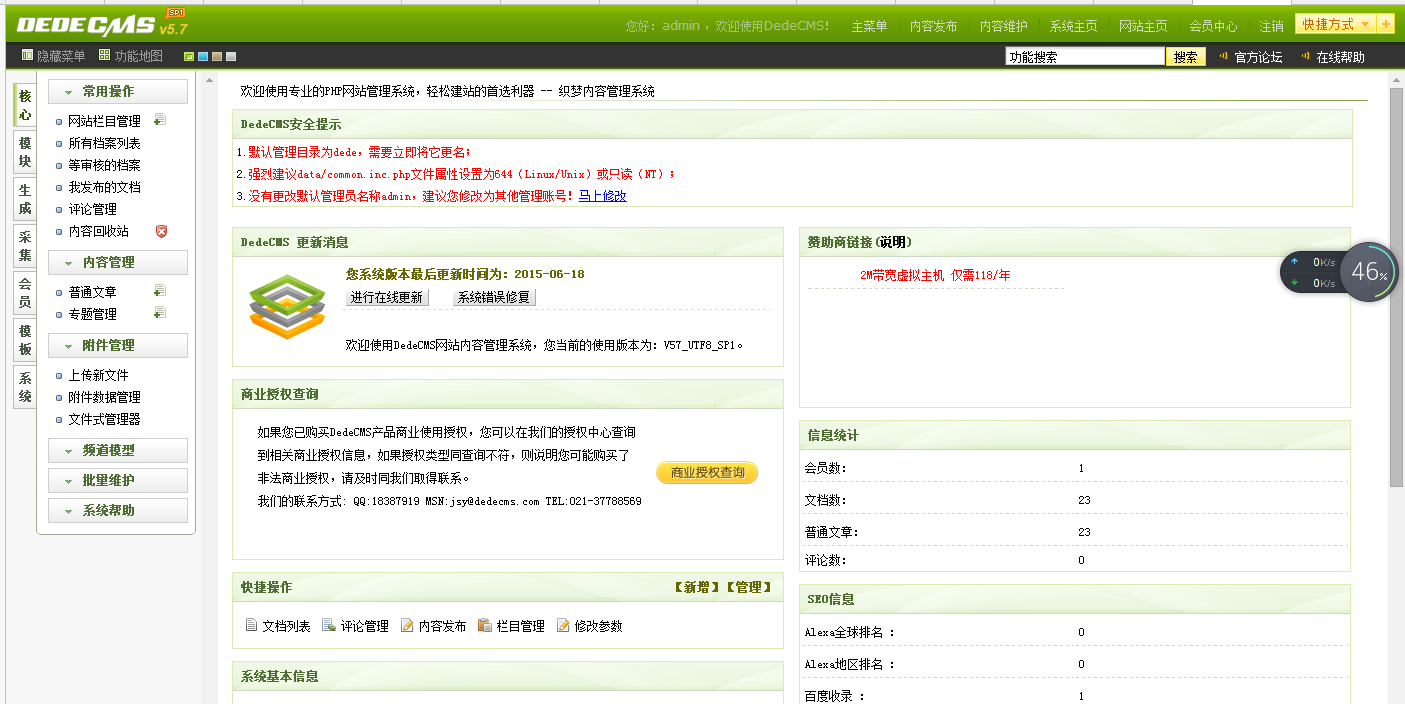Open 内容维护 in top navigation

click(x=1003, y=26)
